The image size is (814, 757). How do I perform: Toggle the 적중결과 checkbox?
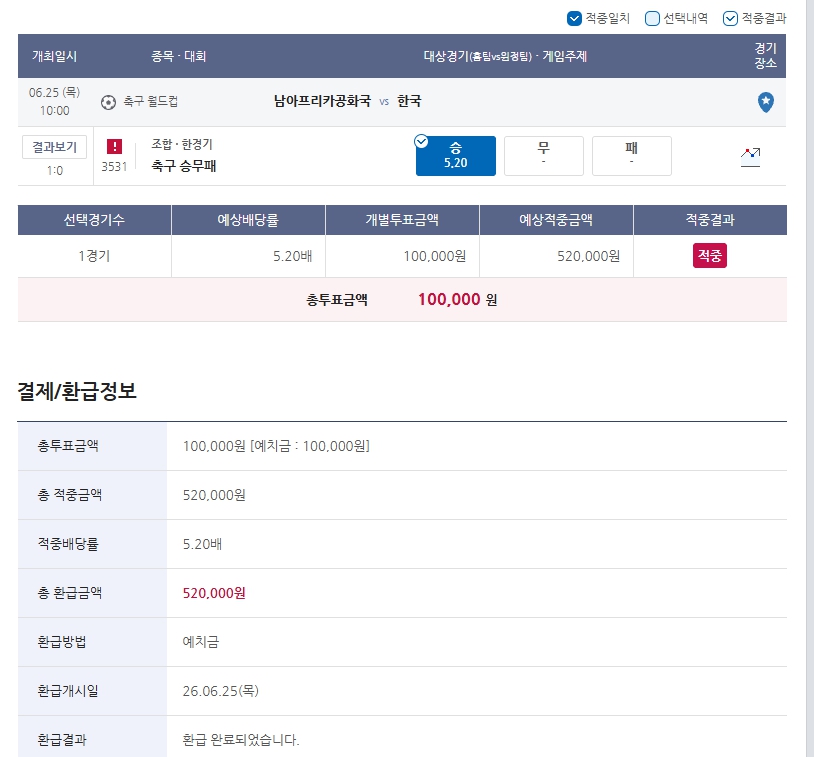click(730, 19)
